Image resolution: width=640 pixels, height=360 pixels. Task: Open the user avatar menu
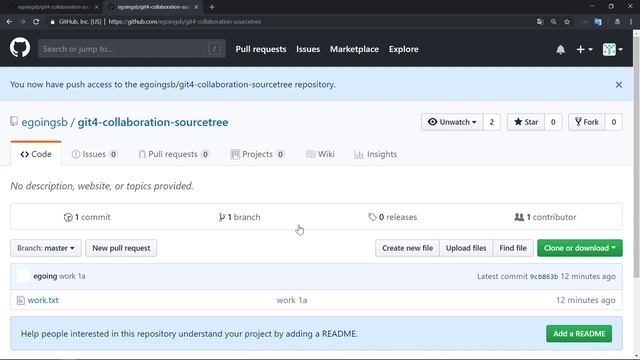612,49
